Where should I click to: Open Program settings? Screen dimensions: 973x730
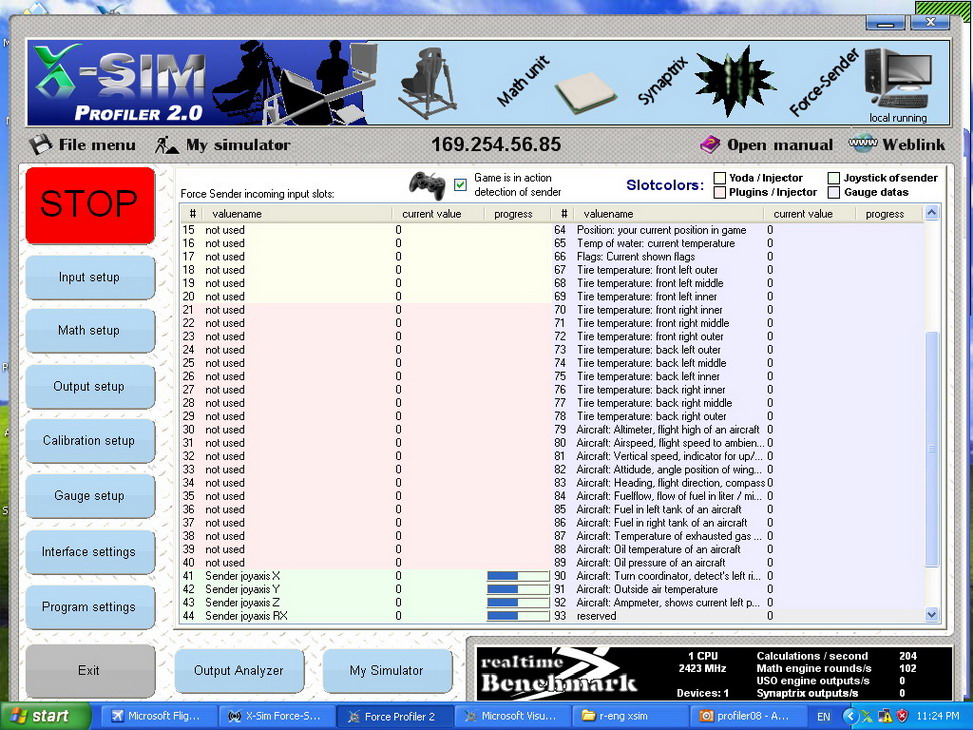pos(90,607)
